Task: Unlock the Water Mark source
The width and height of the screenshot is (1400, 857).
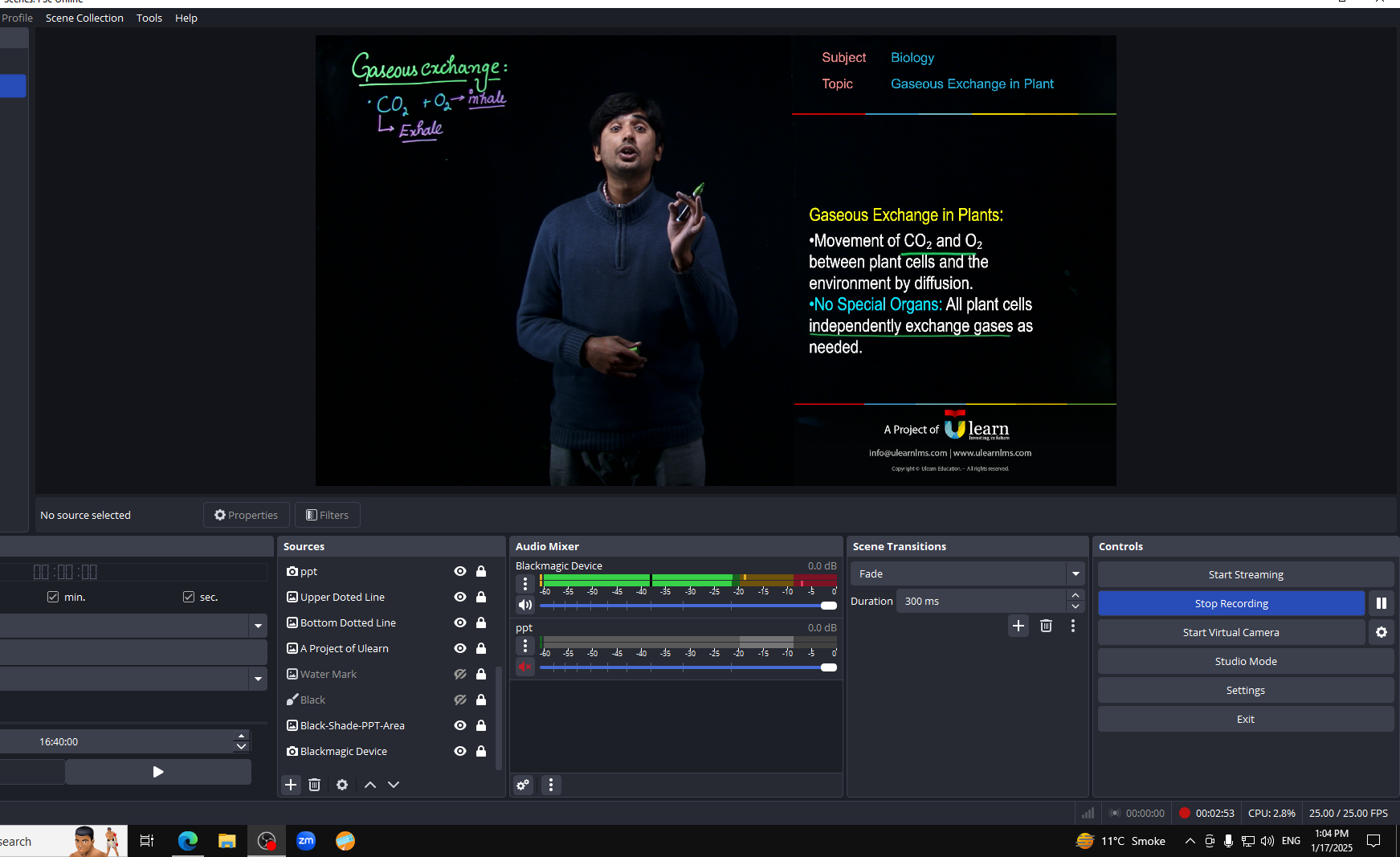Action: (x=481, y=674)
